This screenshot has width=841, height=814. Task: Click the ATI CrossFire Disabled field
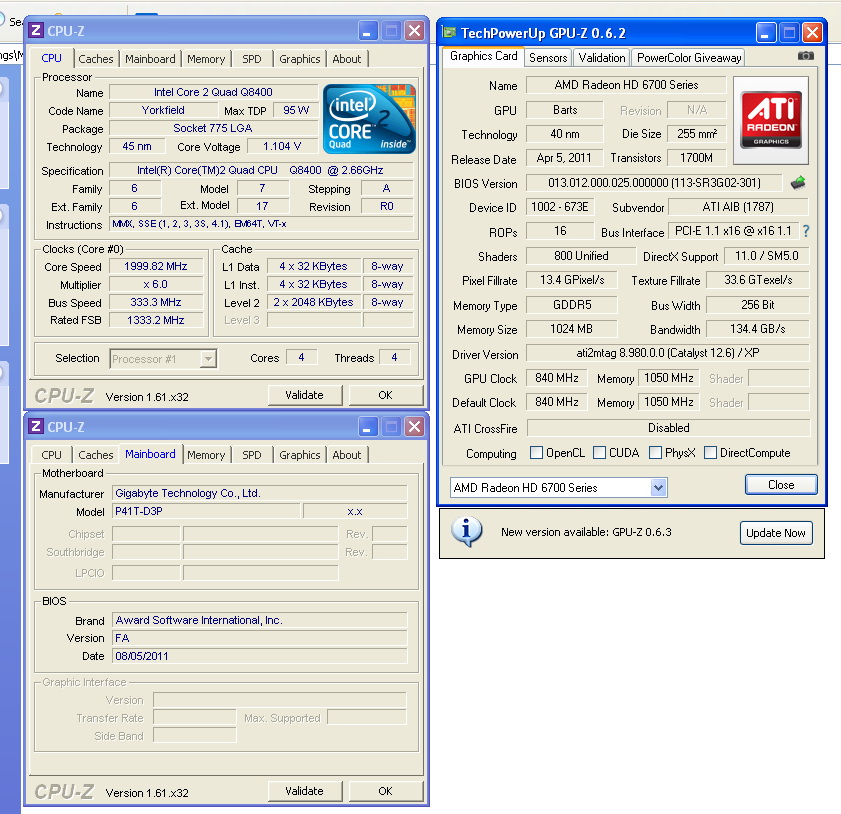click(x=668, y=428)
